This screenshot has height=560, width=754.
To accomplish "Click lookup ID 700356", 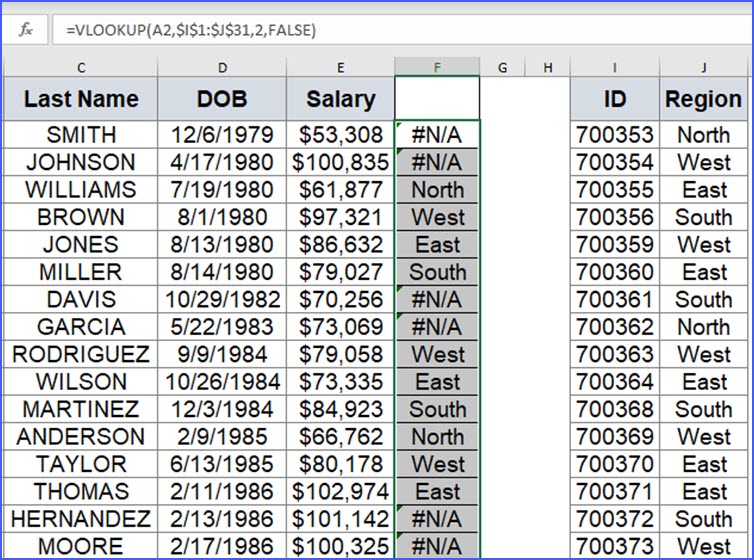I will pyautogui.click(x=615, y=217).
